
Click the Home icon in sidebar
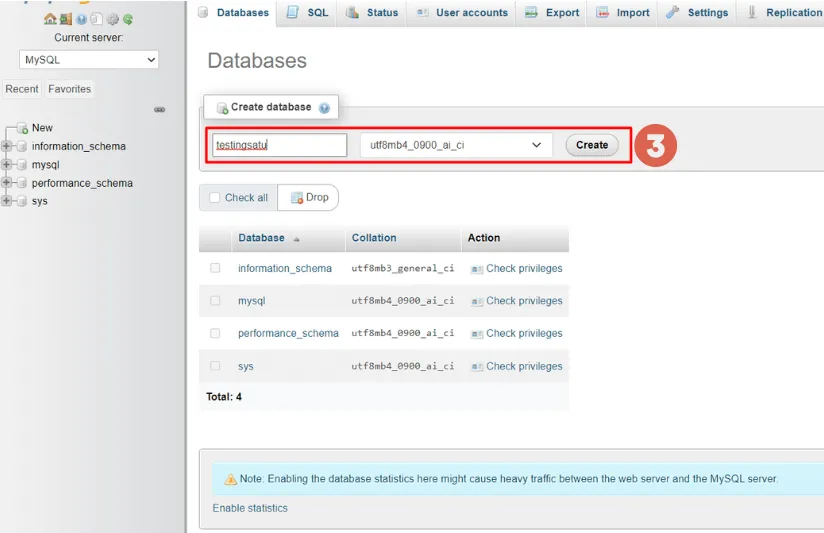[x=50, y=19]
